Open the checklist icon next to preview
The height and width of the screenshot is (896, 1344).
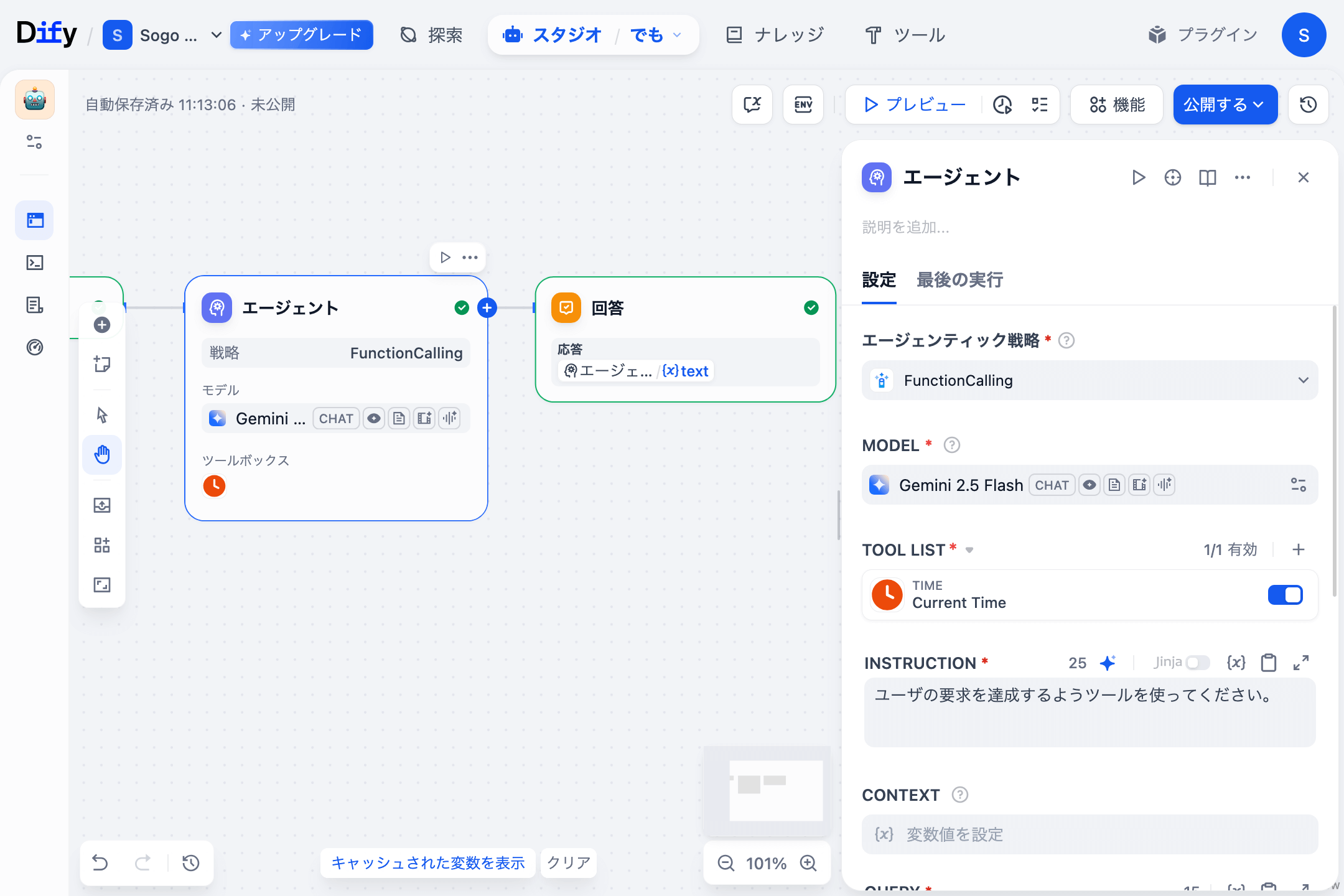pos(1038,105)
